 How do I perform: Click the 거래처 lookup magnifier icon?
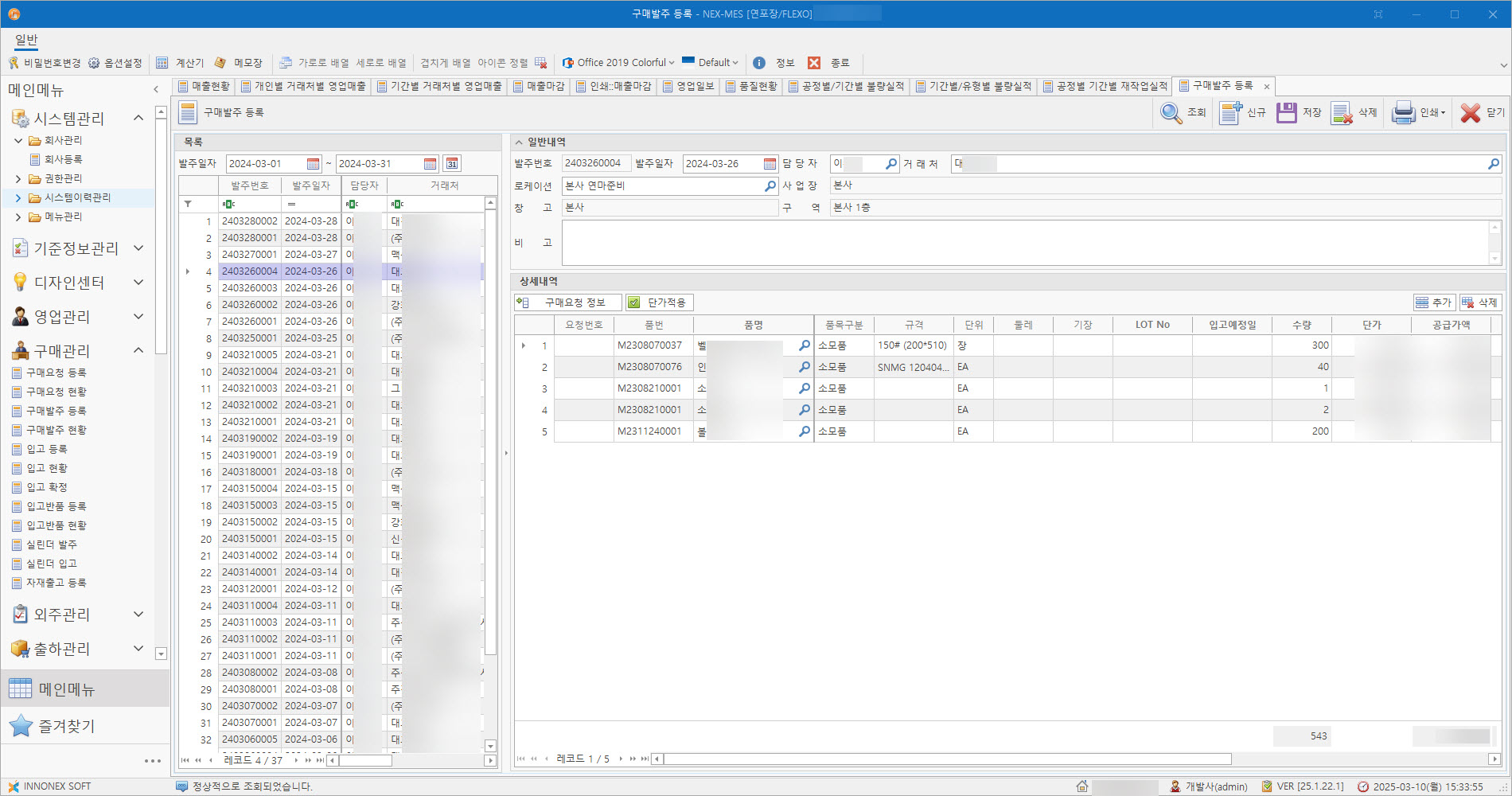coord(1493,164)
